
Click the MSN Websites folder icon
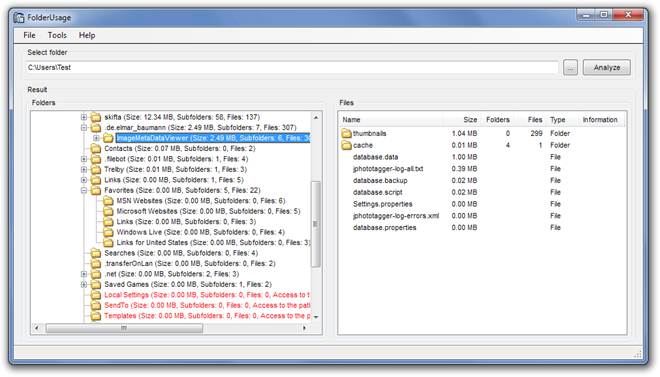click(108, 201)
